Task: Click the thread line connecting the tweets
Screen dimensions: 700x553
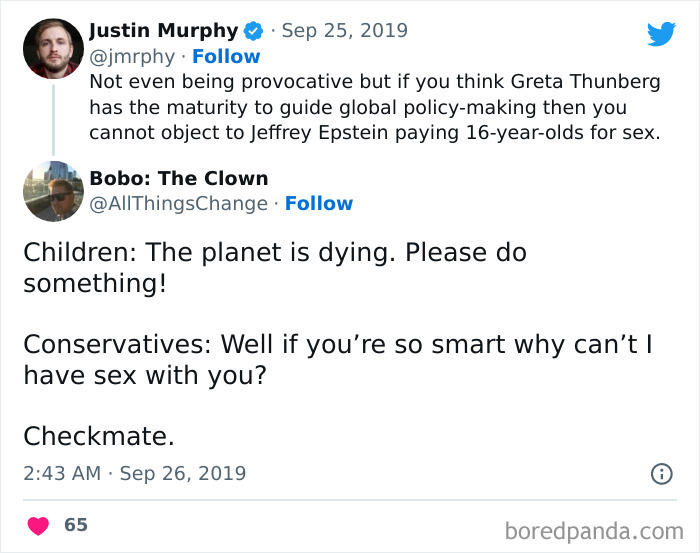Action: click(53, 118)
